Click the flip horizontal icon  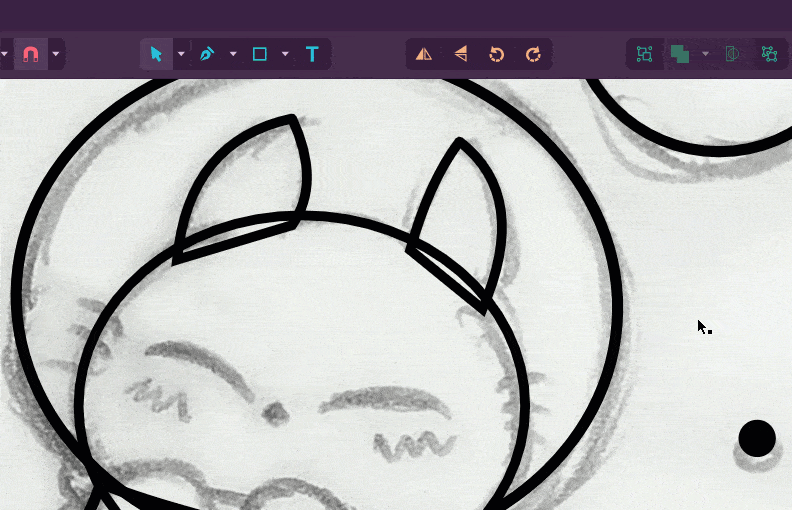(424, 54)
